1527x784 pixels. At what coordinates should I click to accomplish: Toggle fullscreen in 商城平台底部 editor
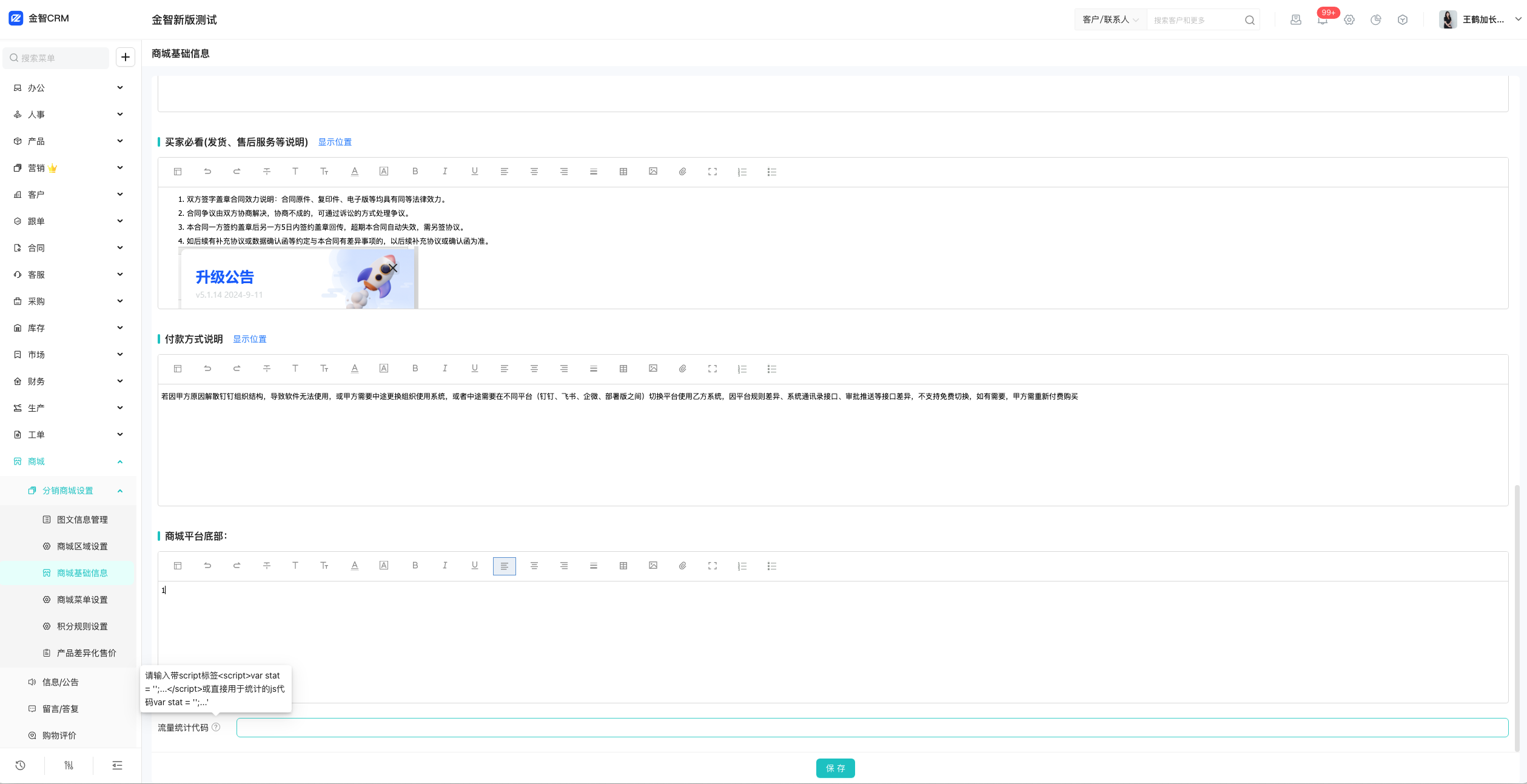pos(712,566)
